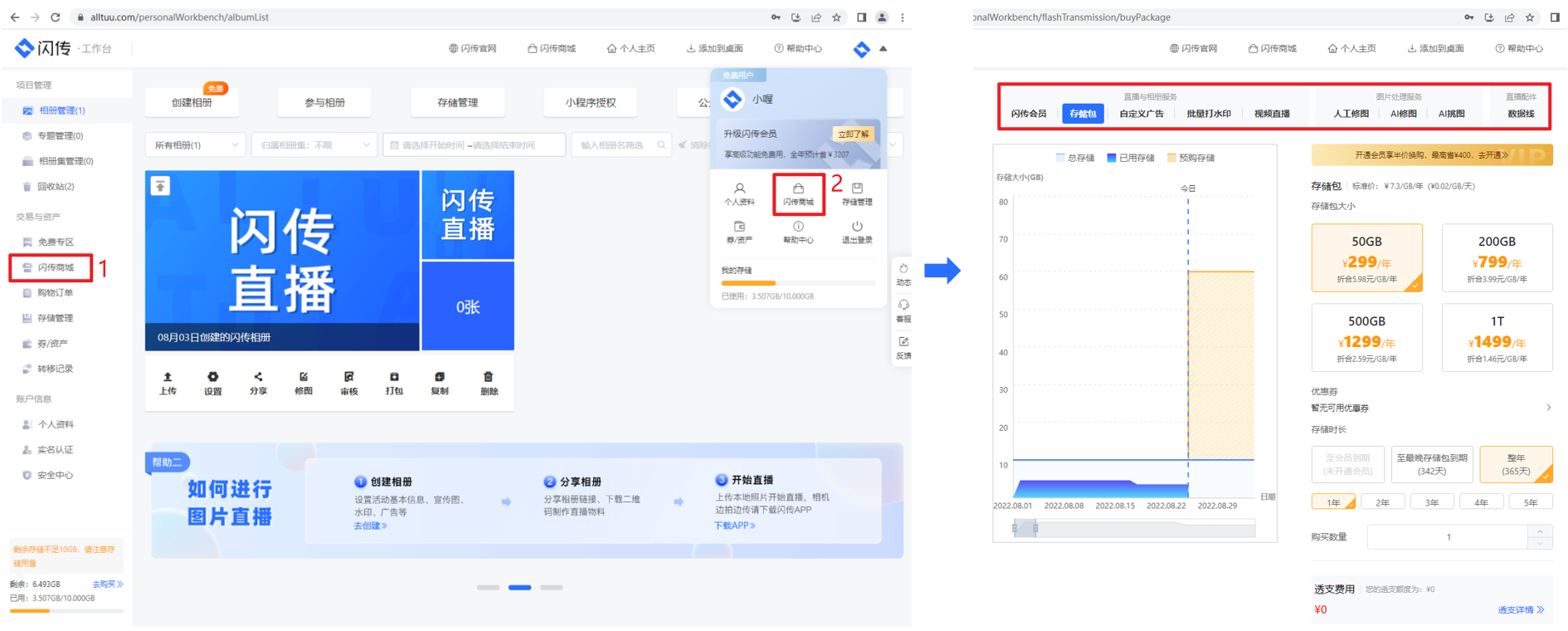1568x631 pixels.
Task: Collapse user menu arrow beside avatar
Action: [884, 49]
